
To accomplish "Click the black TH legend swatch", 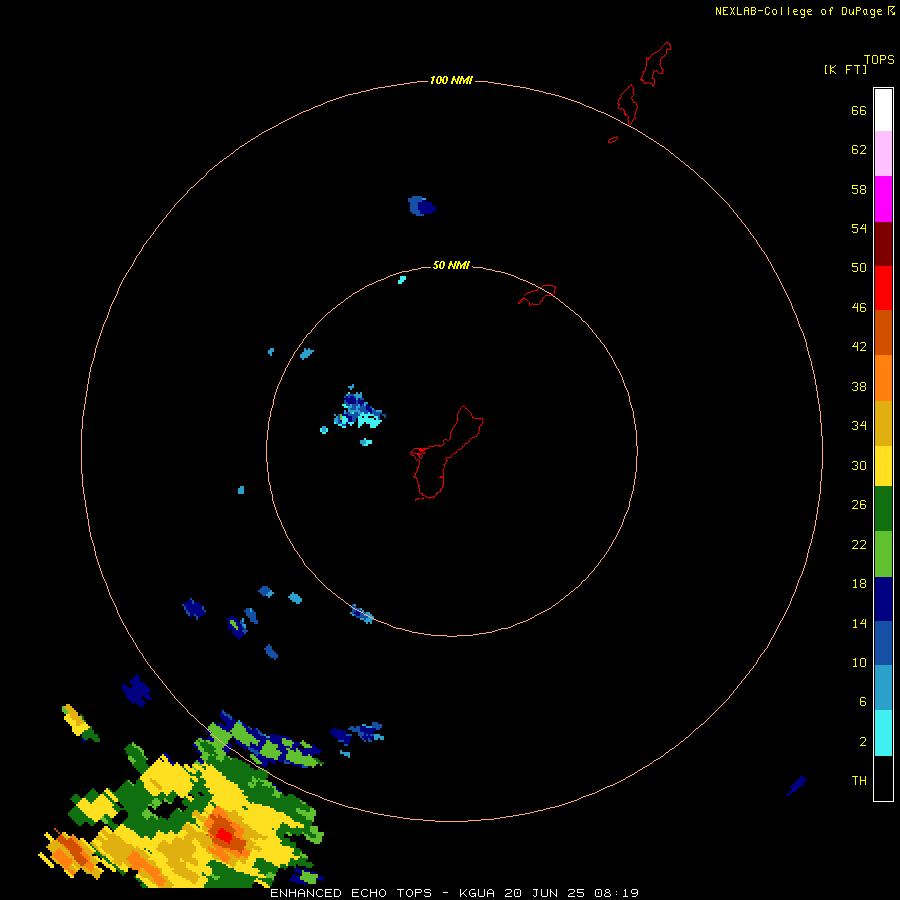I will [883, 778].
